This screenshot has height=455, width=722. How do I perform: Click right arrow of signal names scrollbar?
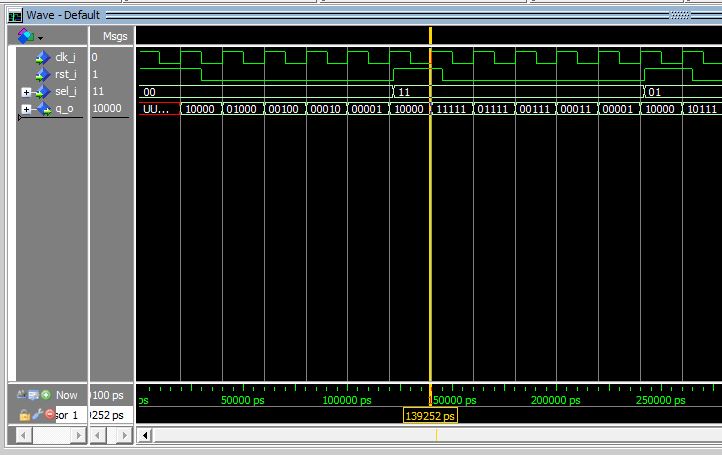coord(80,436)
